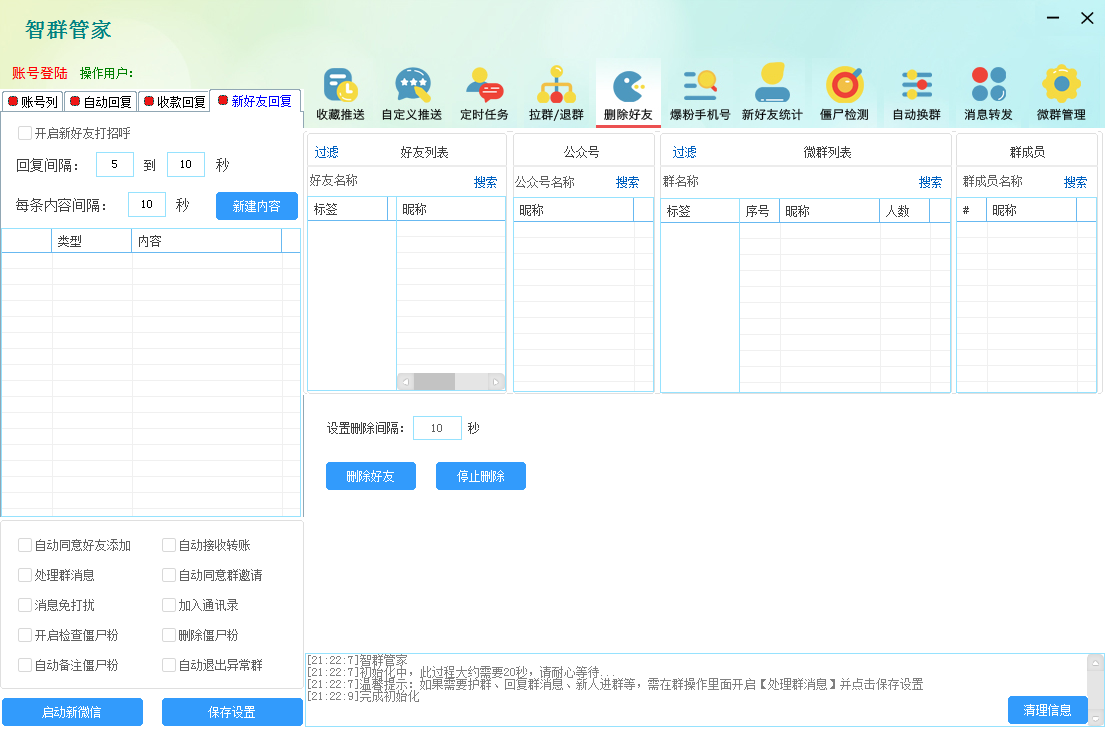
Task: Switch to the 收款回复 tab
Action: 173,101
